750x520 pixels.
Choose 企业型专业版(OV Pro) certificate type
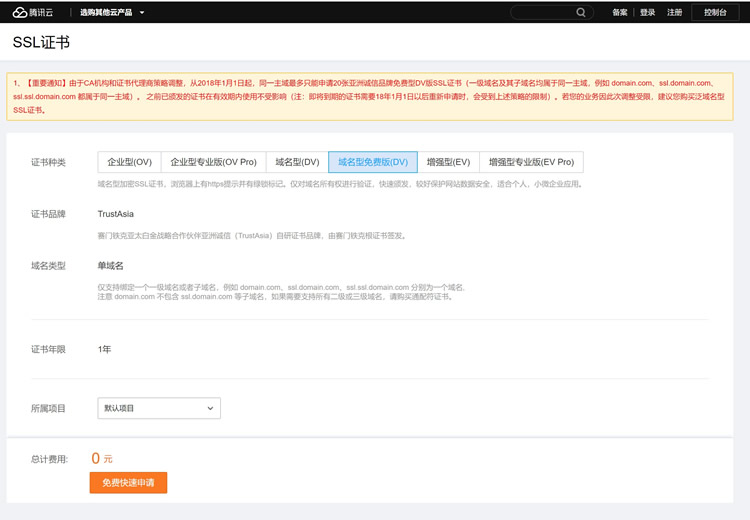tap(213, 162)
